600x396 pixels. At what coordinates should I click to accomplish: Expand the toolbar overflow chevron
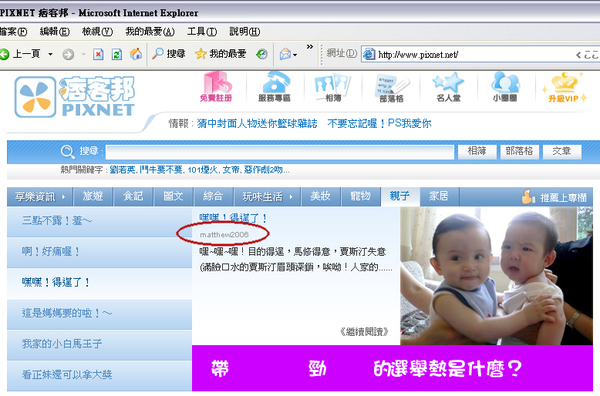pyautogui.click(x=310, y=47)
